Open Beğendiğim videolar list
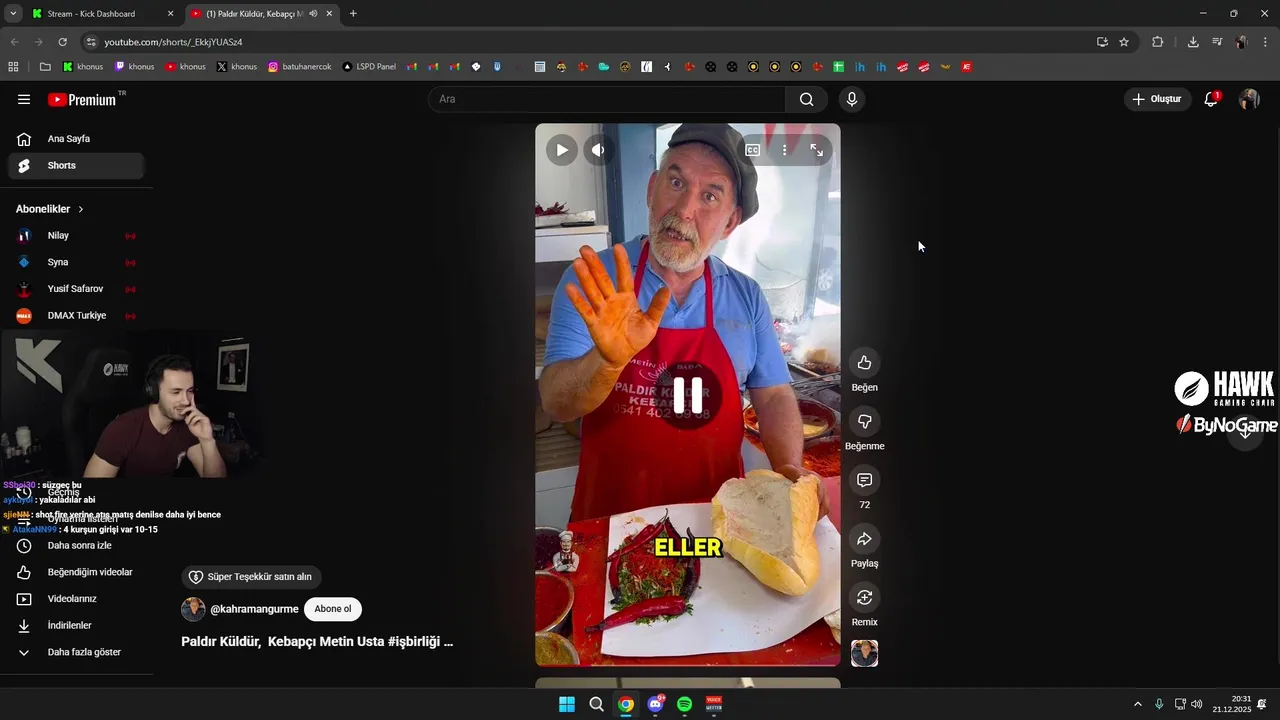The height and width of the screenshot is (720, 1280). tap(76, 572)
